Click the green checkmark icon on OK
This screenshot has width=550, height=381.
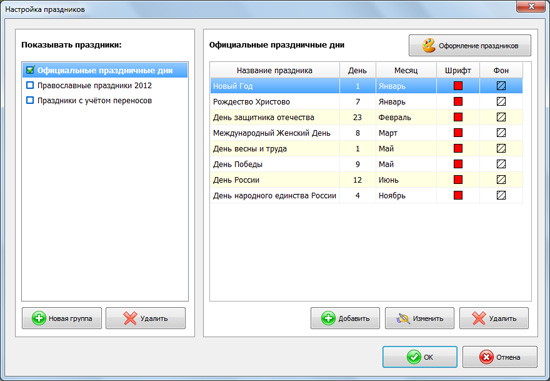point(414,357)
